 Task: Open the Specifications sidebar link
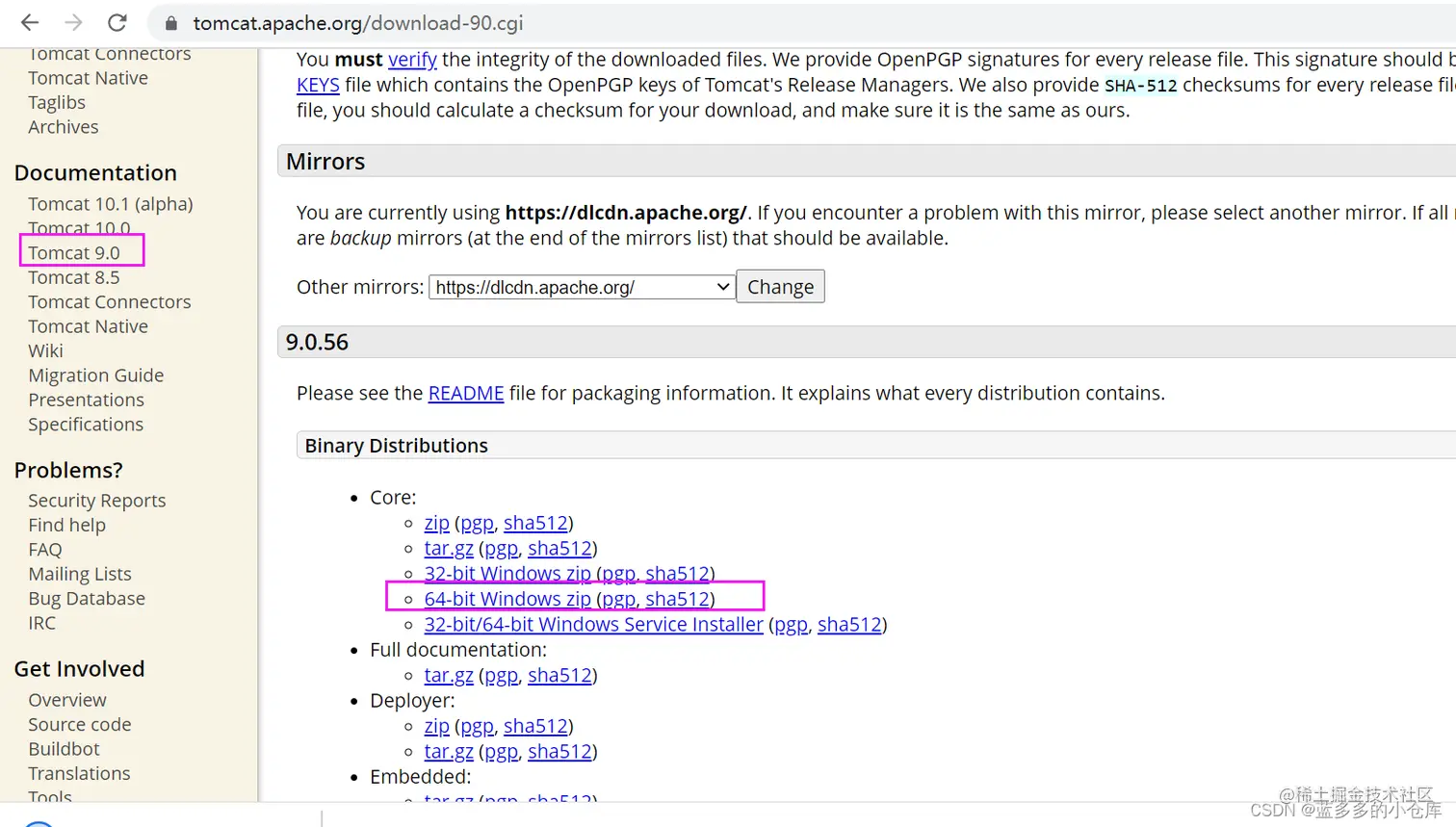[86, 425]
